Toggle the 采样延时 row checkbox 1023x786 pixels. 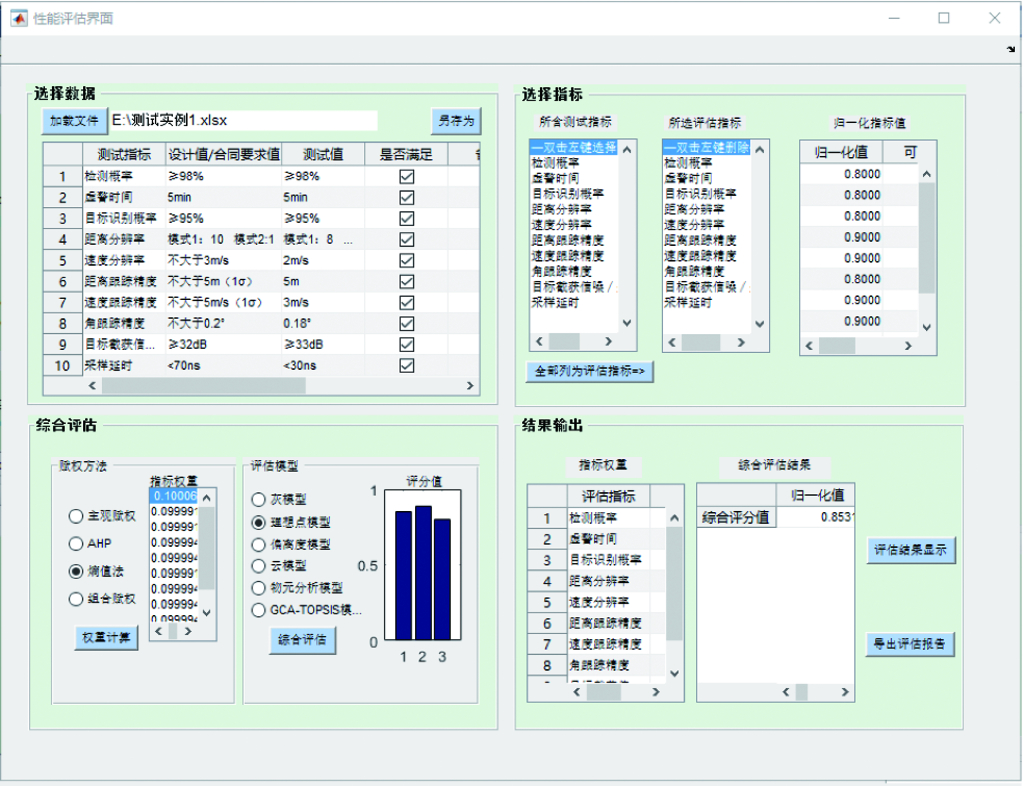click(x=406, y=365)
